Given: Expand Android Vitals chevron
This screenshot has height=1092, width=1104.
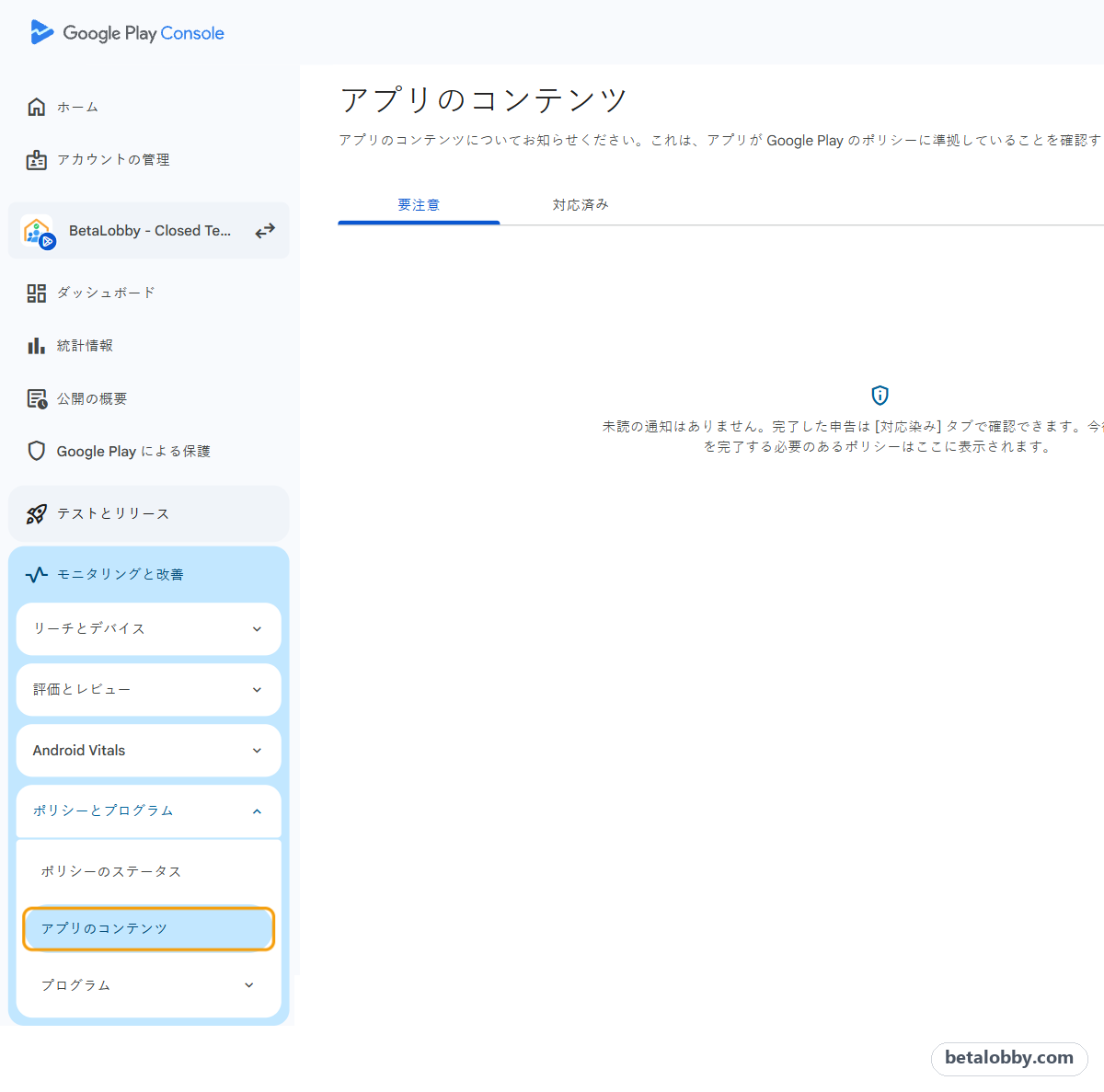Looking at the screenshot, I should tap(257, 751).
